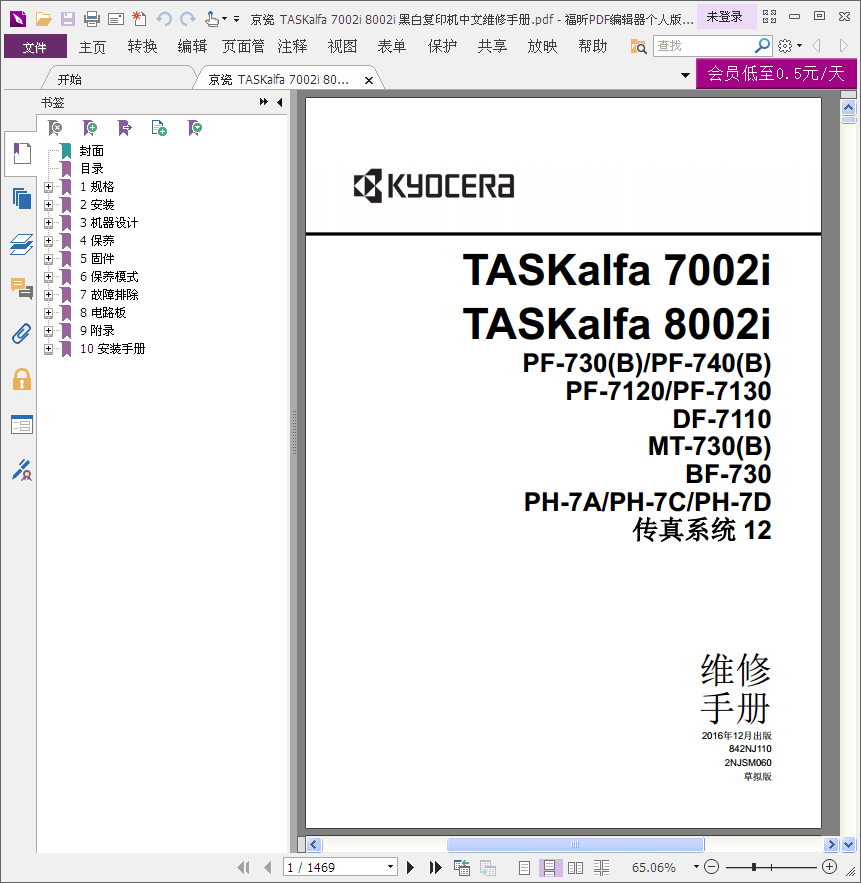Go to the previous view icon
The image size is (861, 883).
(461, 867)
